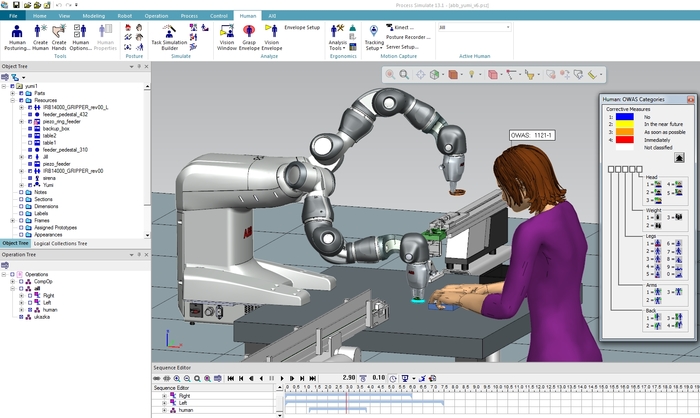Click the red timeline cursor in Sequence Editor
The image size is (700, 418).
(347, 402)
